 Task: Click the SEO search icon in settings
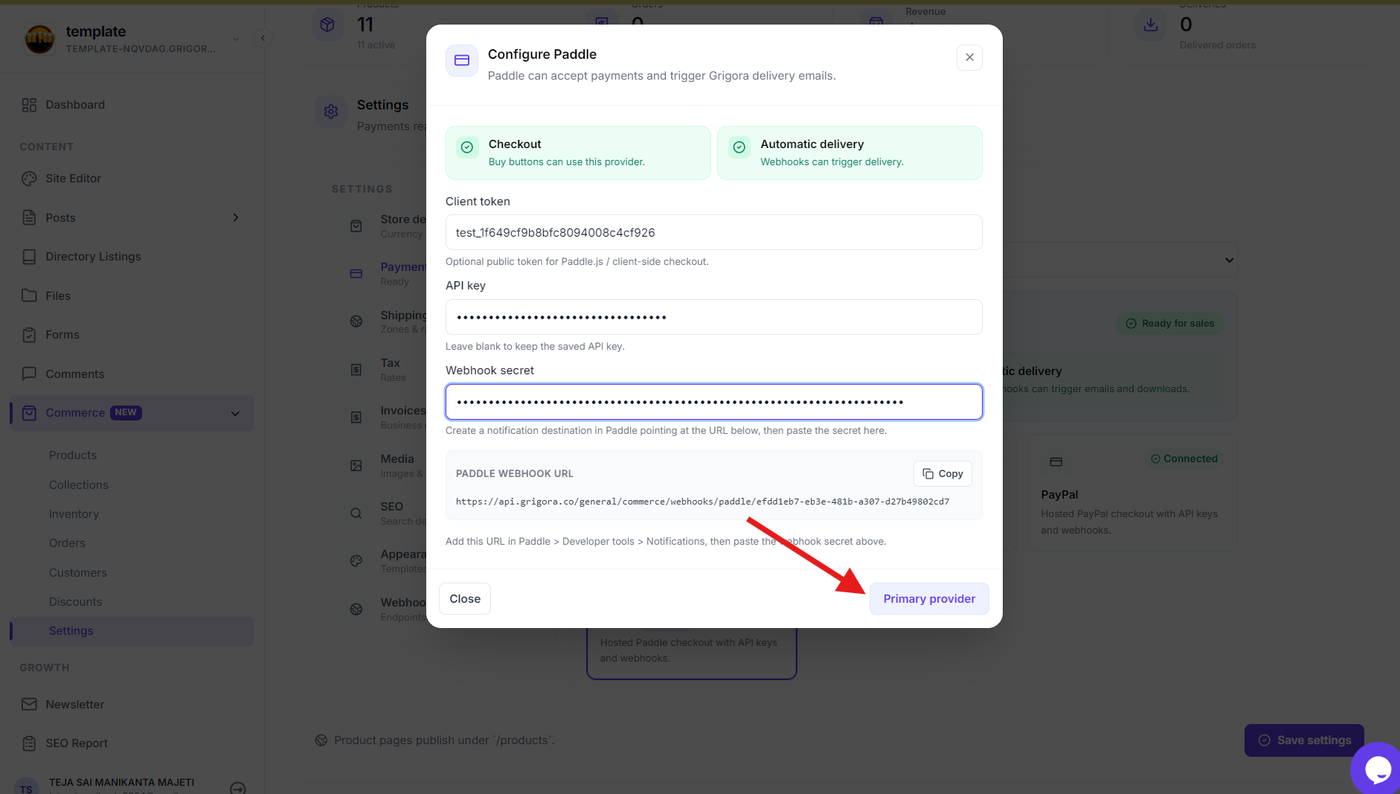[356, 513]
